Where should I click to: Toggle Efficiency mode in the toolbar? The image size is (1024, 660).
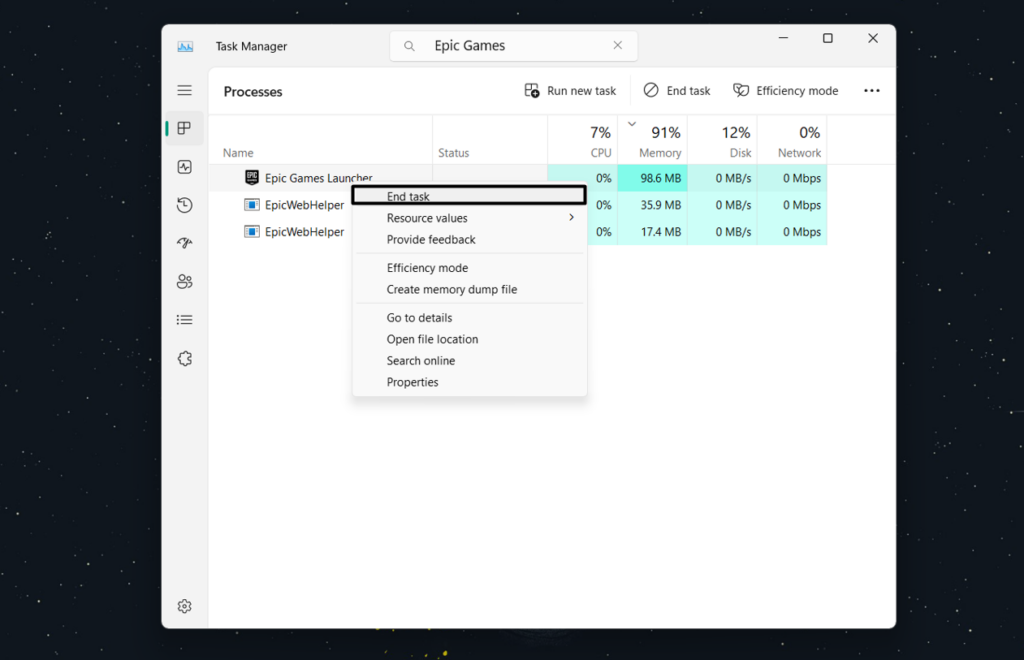(786, 90)
